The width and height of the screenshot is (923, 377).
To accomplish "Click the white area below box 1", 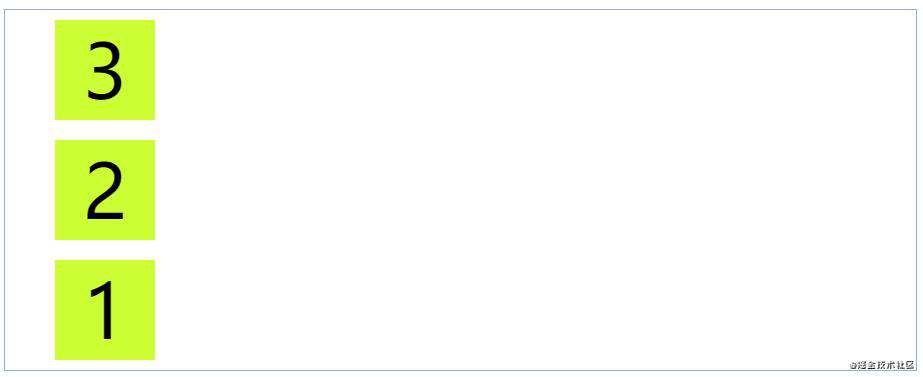I will 105,365.
